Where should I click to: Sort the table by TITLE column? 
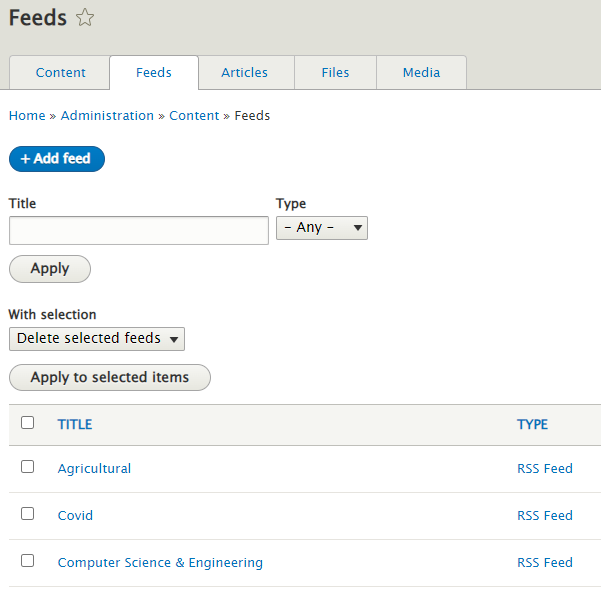click(75, 425)
